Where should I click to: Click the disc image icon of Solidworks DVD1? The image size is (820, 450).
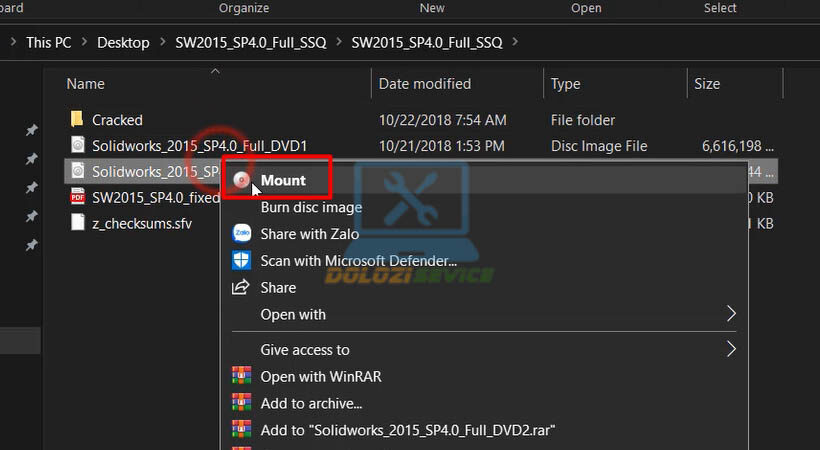[78, 146]
